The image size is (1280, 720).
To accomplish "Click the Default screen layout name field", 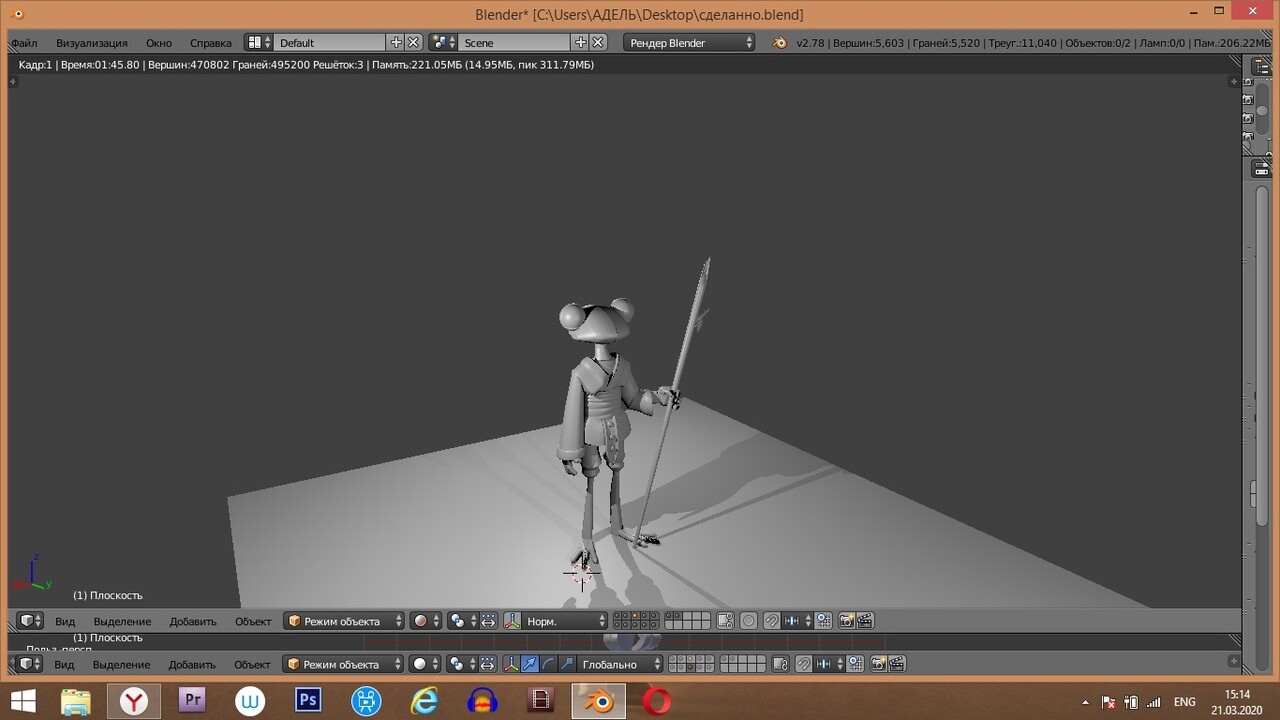I will click(x=328, y=43).
